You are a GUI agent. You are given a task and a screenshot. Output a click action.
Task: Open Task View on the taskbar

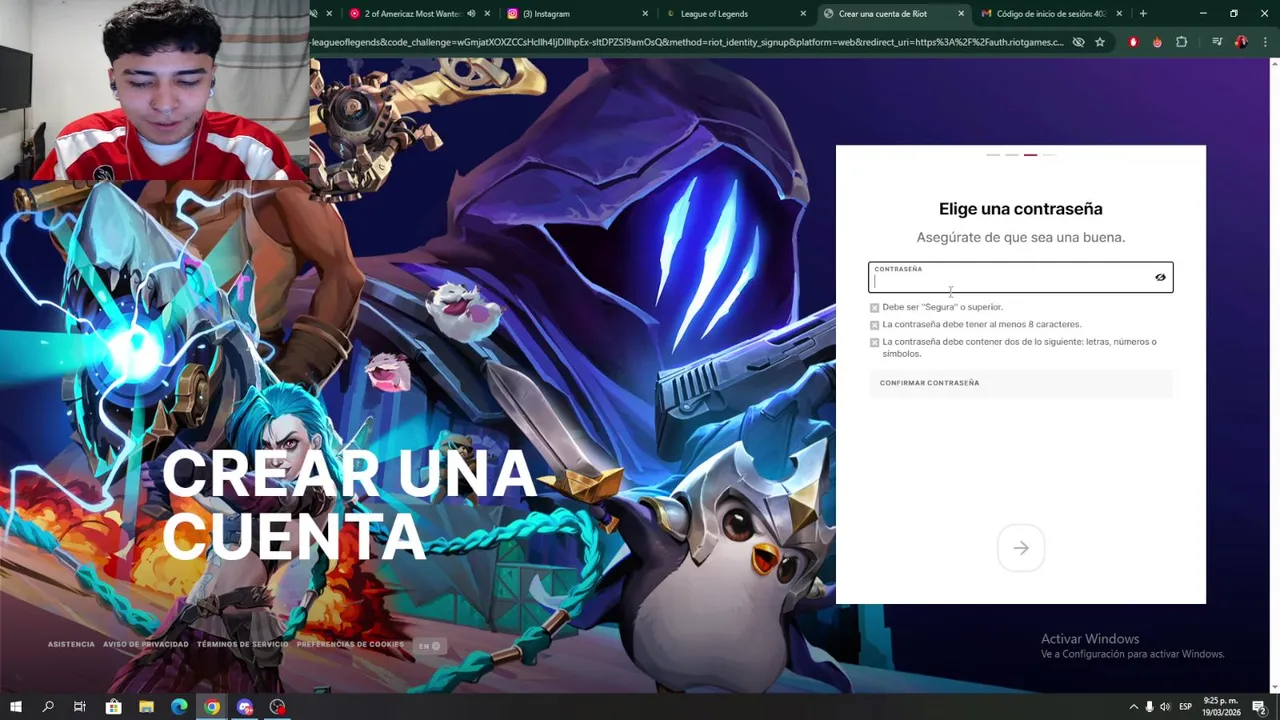pos(80,707)
